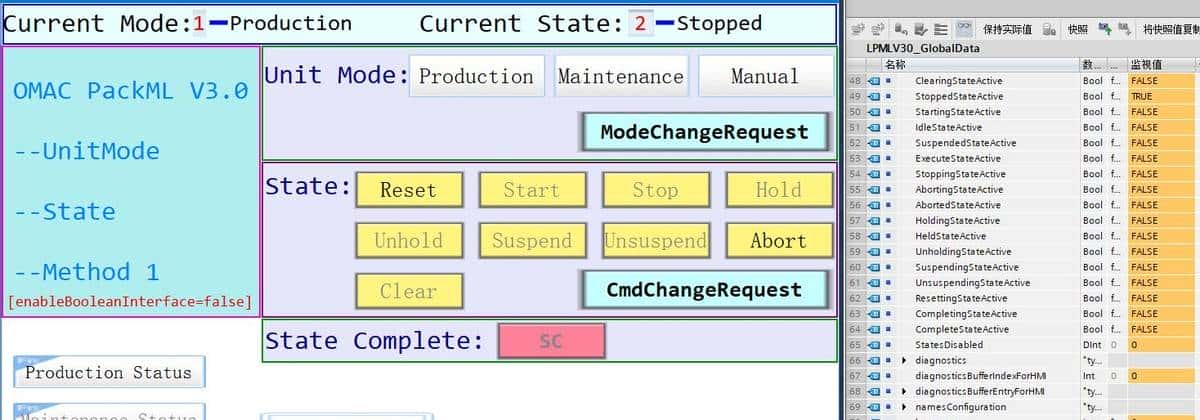Expand diagnosticsBufferEntryForHMI row

tap(903, 391)
